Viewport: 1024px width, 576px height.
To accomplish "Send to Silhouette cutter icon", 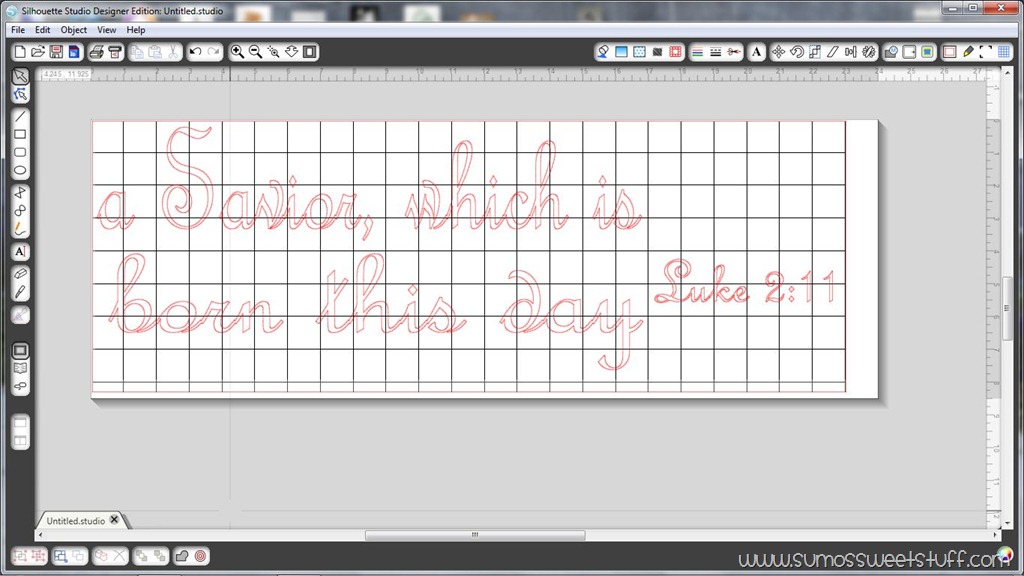I will (115, 52).
